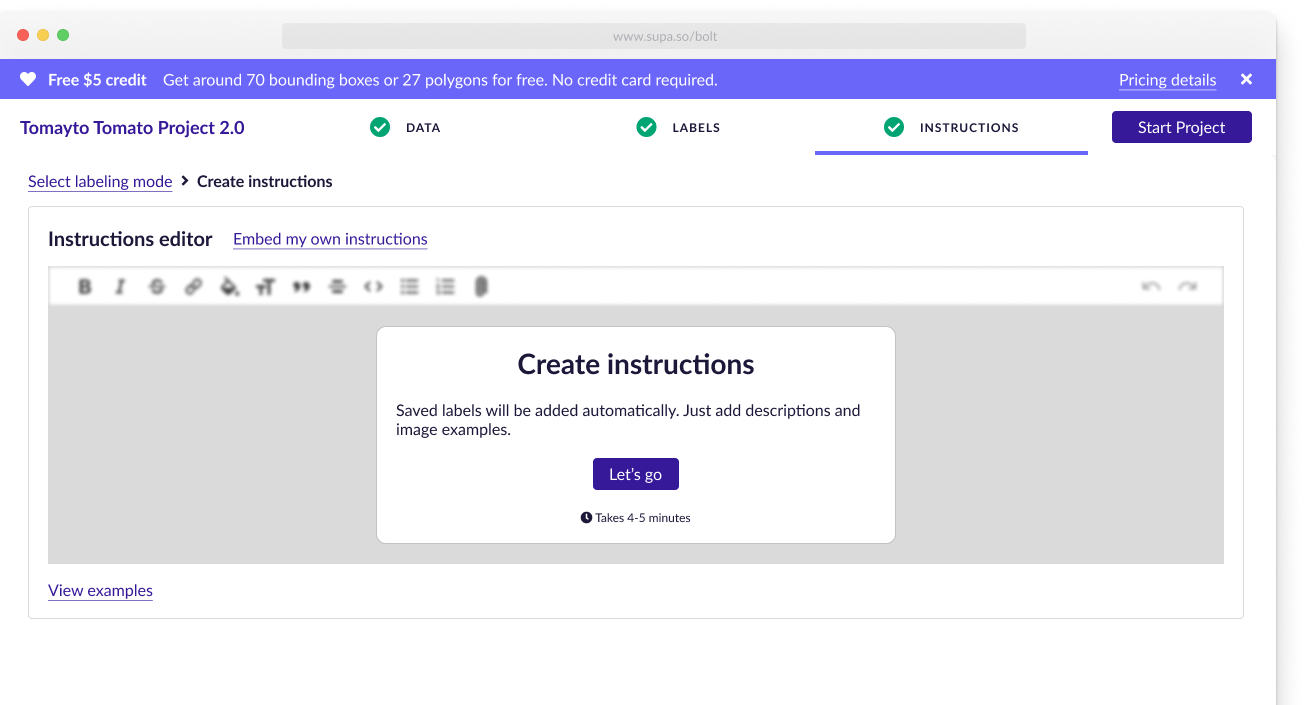1306x705 pixels.
Task: Open the paint bucket fill color tool
Action: pyautogui.click(x=230, y=287)
